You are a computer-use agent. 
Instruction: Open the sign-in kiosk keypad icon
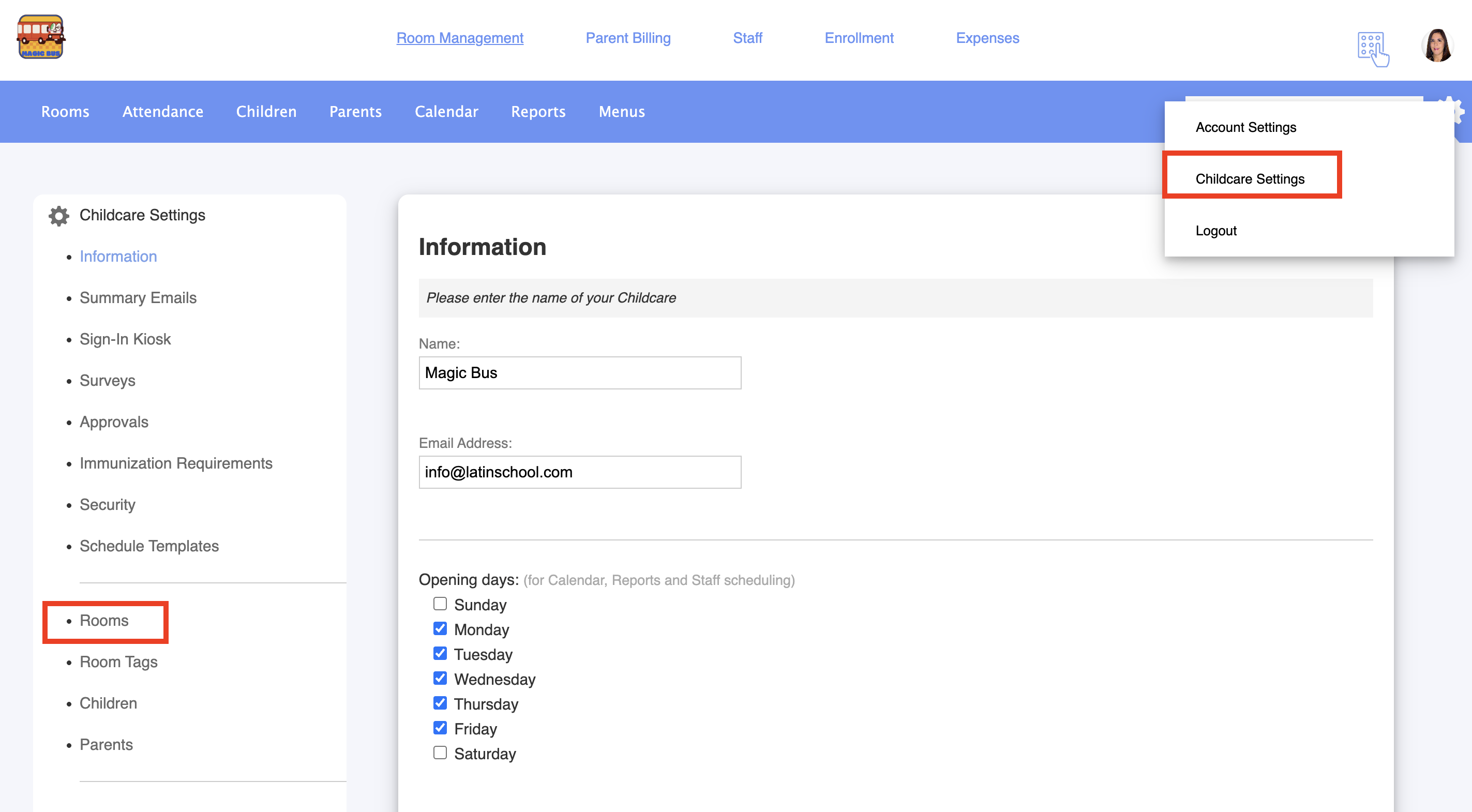pyautogui.click(x=1373, y=48)
